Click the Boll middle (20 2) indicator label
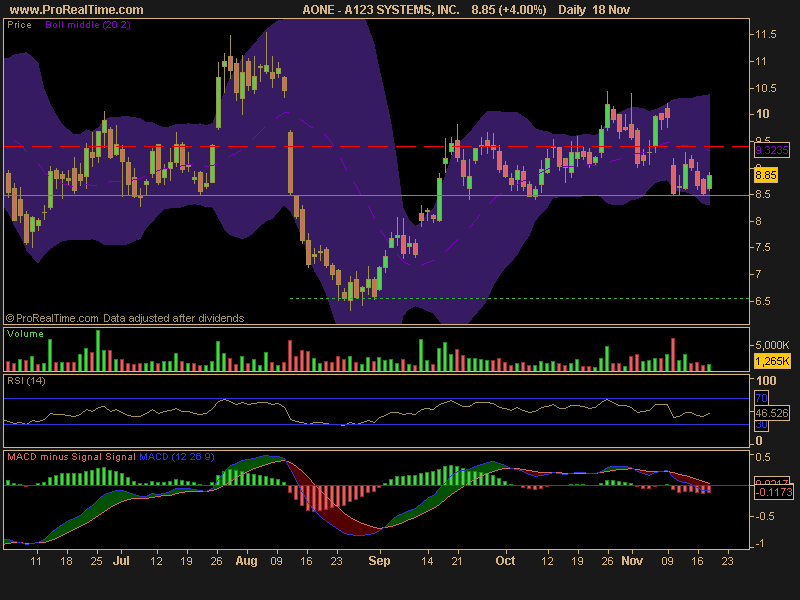Screen dimensions: 800x600 [88, 24]
